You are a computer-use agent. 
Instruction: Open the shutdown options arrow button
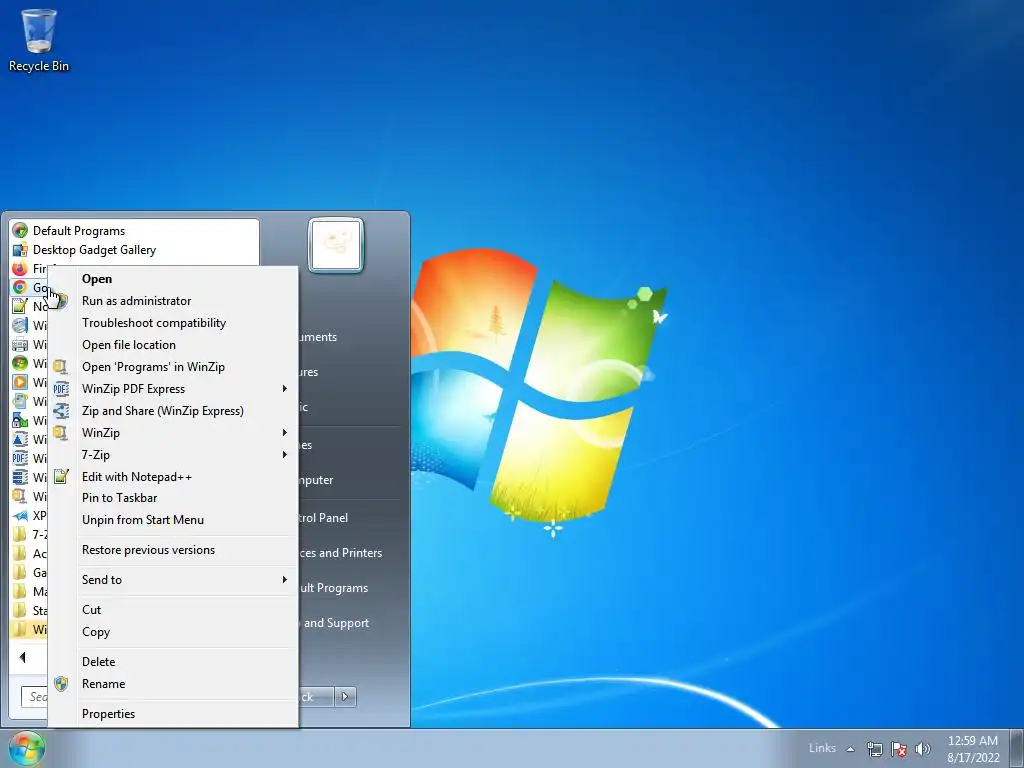345,697
